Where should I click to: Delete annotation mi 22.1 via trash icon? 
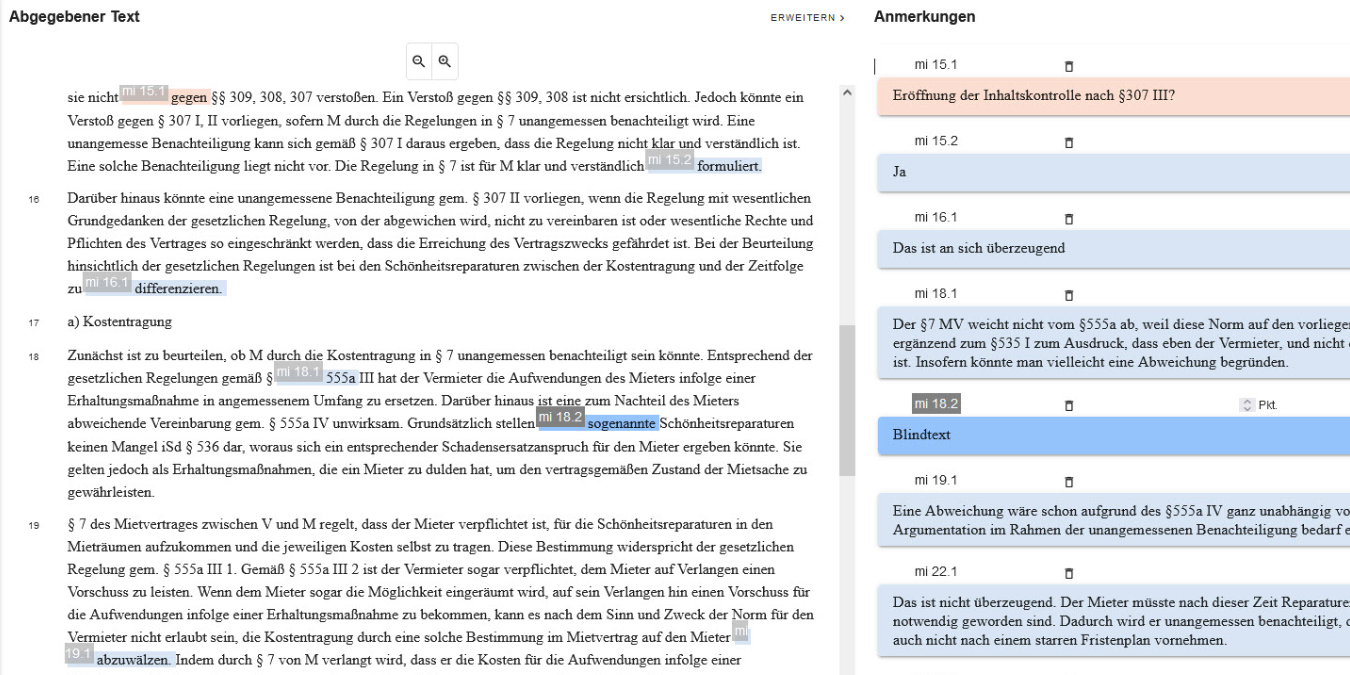1068,573
